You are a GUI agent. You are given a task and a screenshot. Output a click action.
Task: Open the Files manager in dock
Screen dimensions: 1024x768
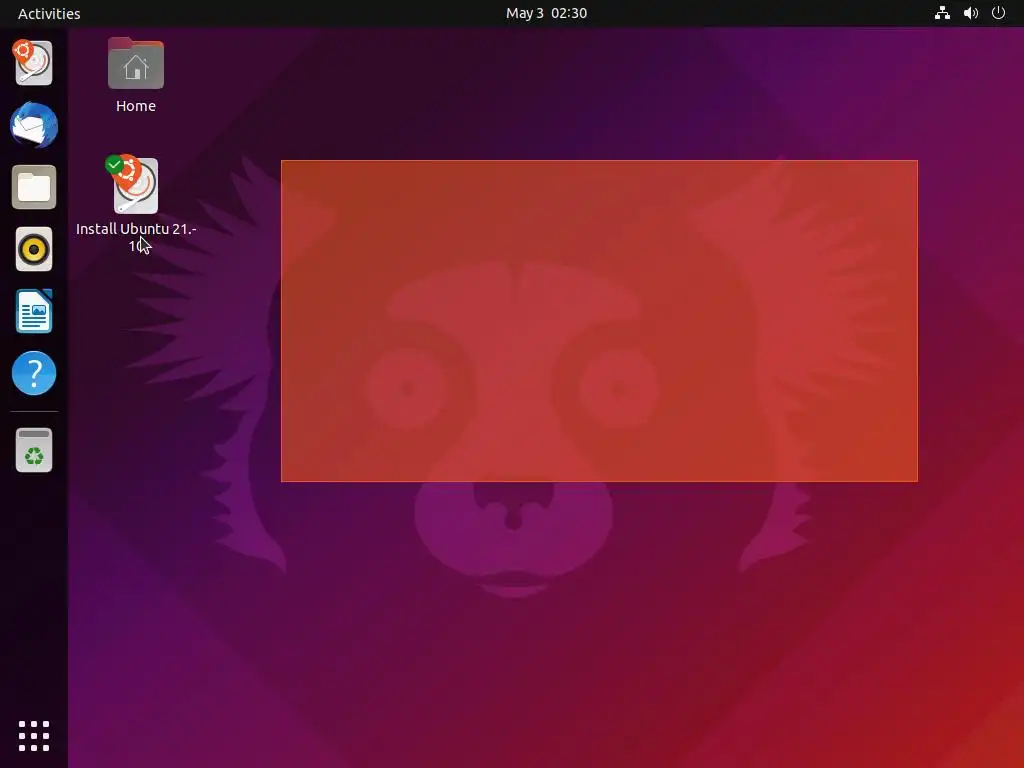pyautogui.click(x=34, y=187)
